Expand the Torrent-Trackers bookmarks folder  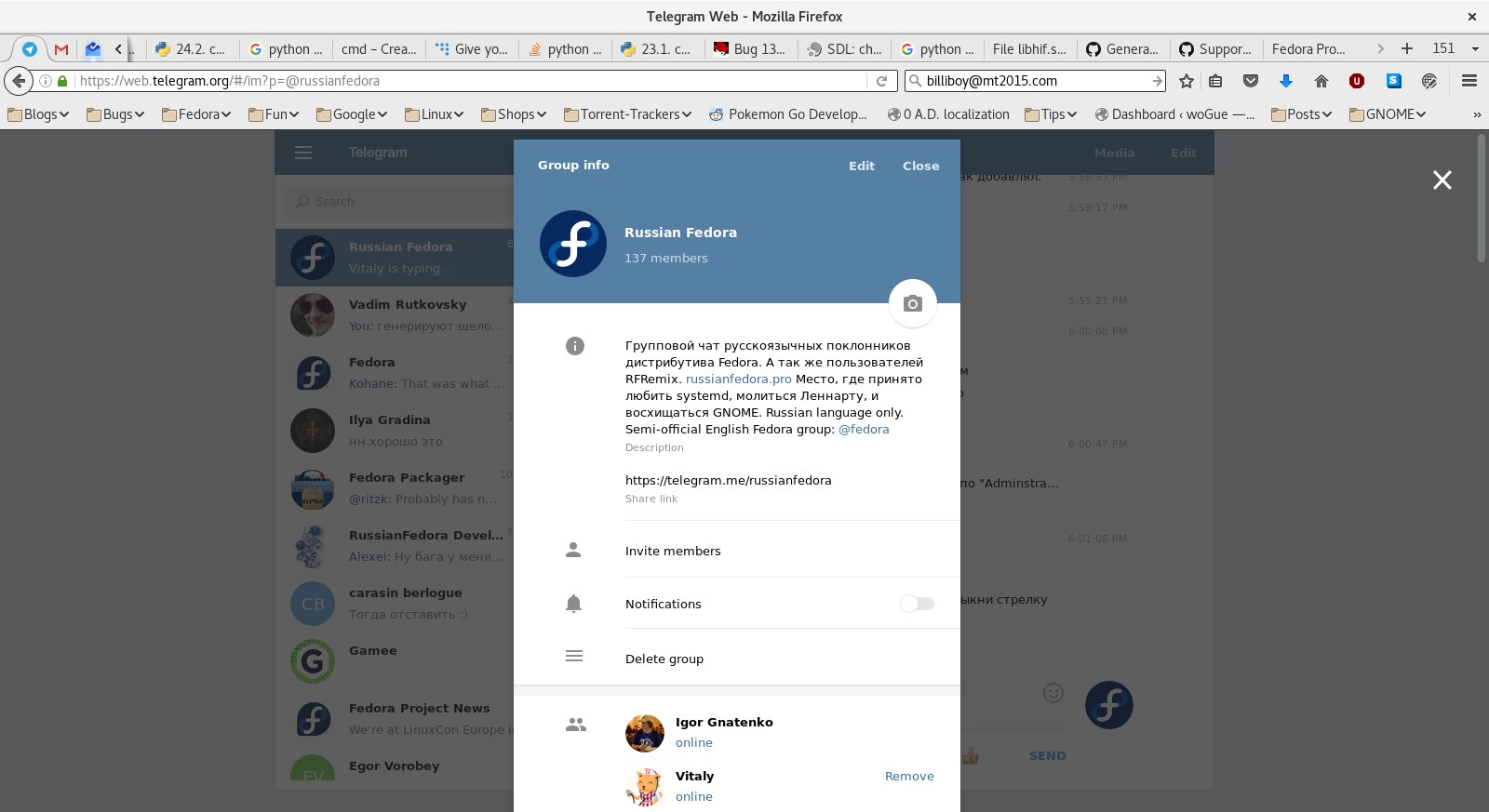pos(628,114)
